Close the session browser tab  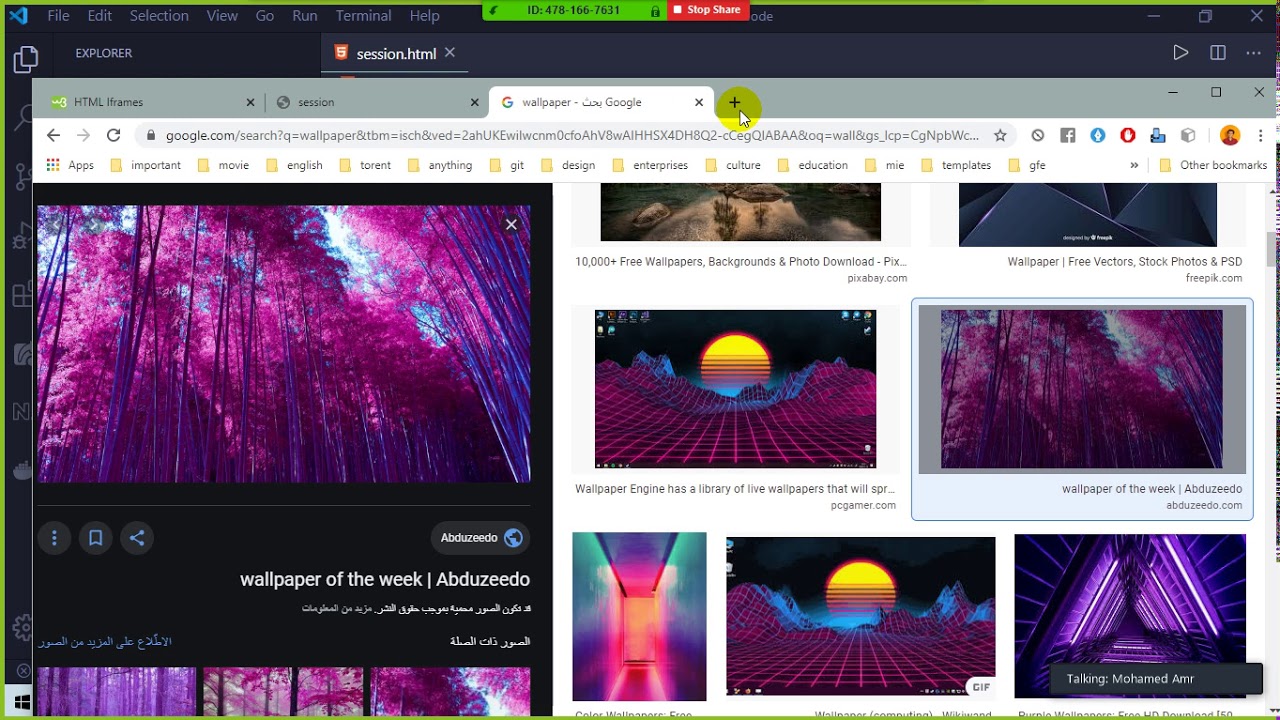click(x=474, y=102)
